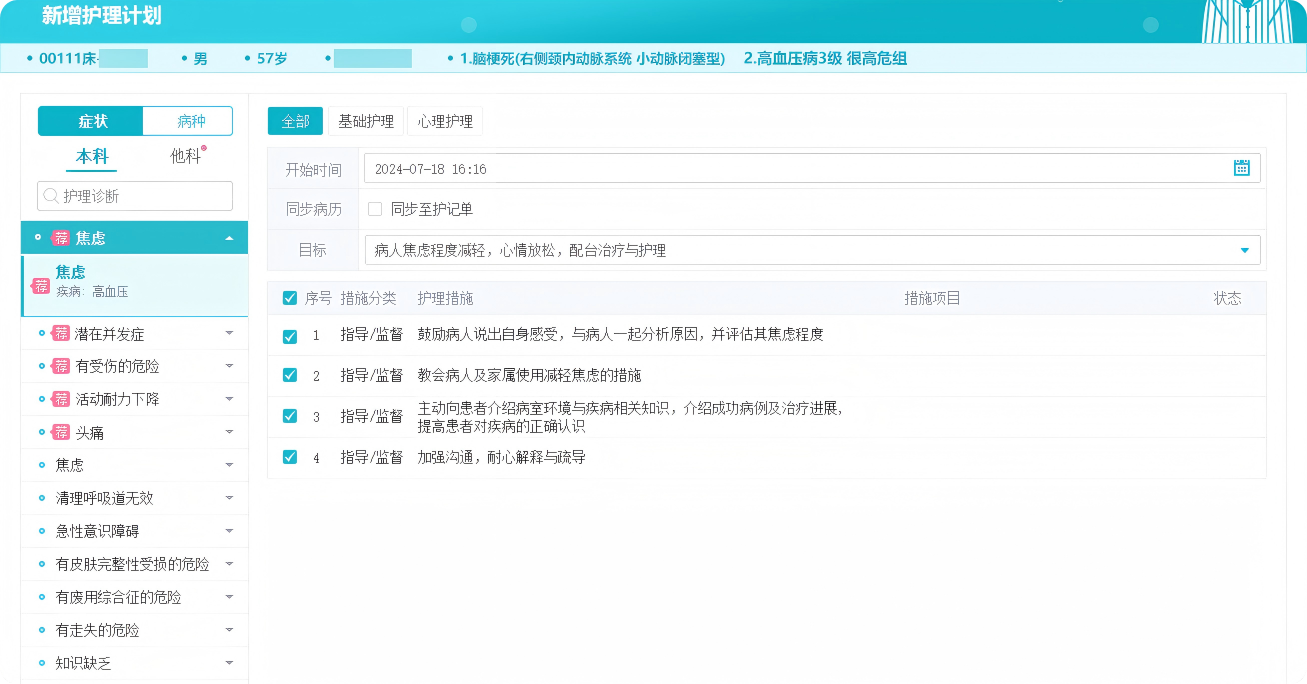Click the 荐 badge on 有受伤的危险
Image resolution: width=1307 pixels, height=684 pixels.
point(62,367)
